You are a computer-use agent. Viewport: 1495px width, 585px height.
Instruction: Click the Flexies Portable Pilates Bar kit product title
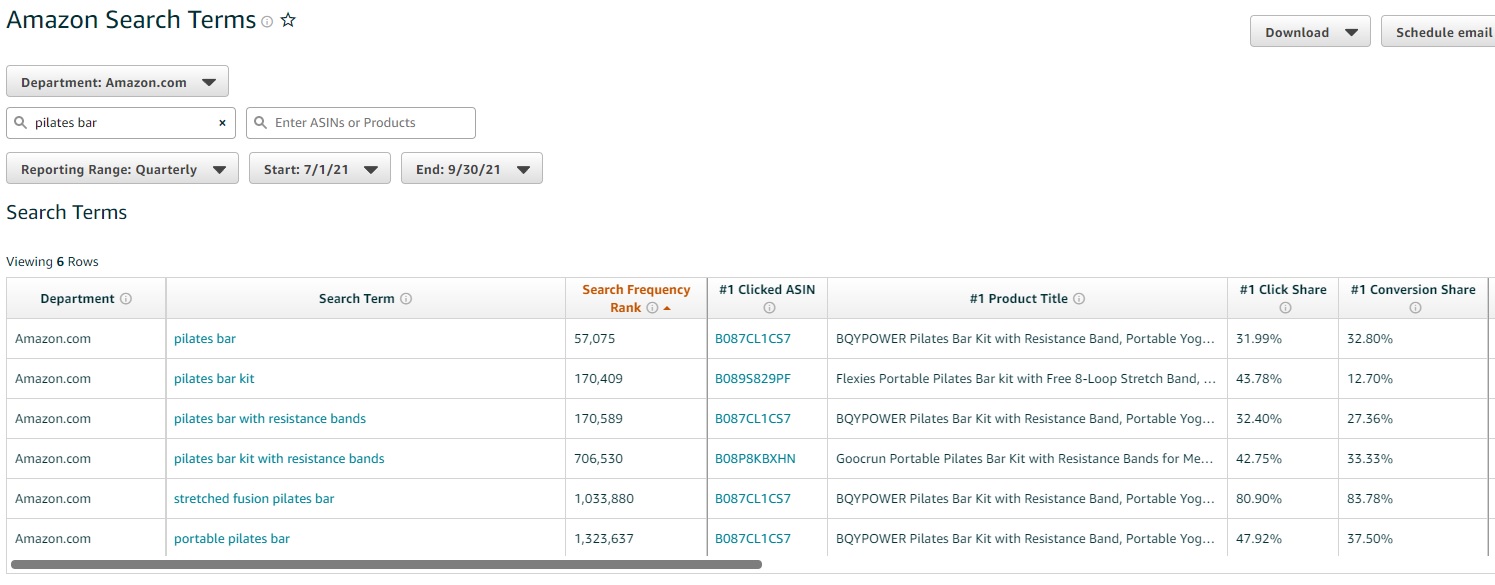coord(1026,379)
